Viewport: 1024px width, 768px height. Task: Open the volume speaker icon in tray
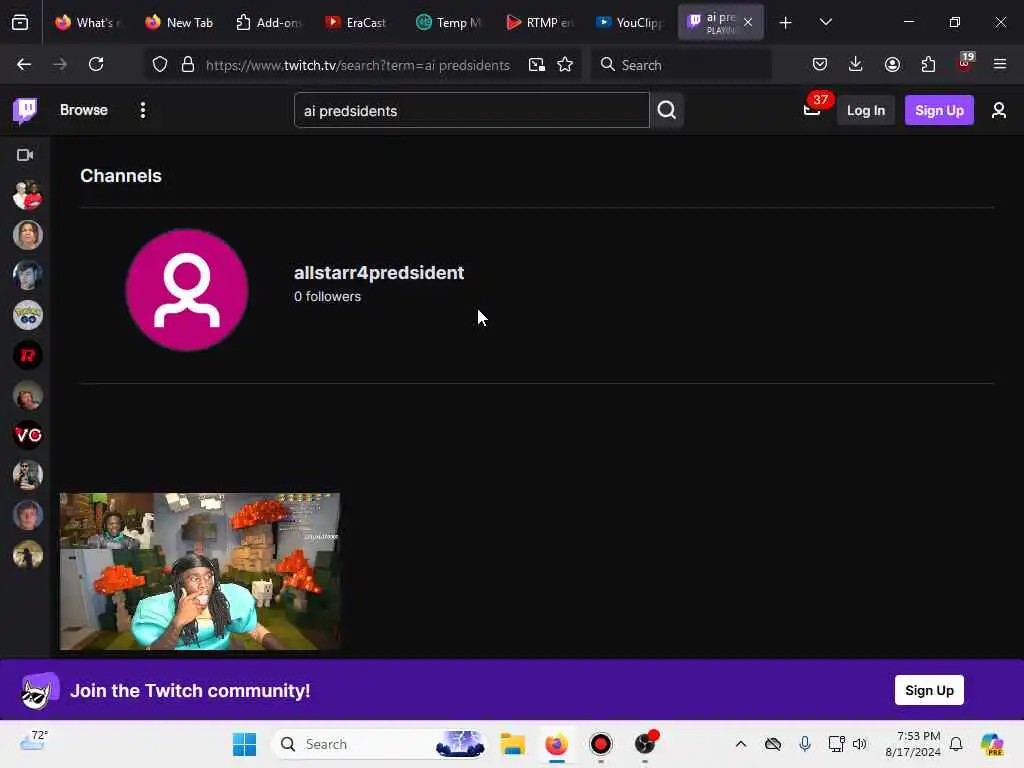859,744
